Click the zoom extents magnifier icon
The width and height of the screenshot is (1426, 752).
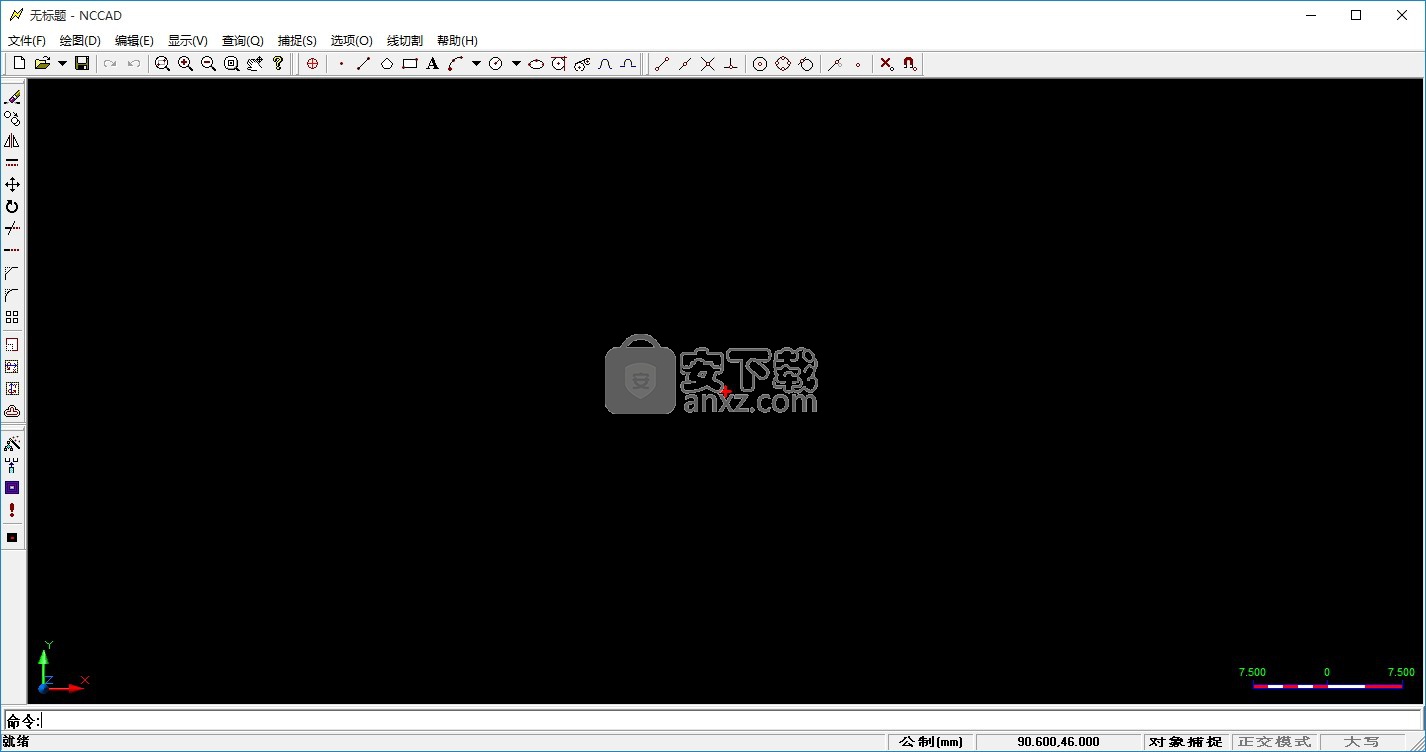coord(231,64)
